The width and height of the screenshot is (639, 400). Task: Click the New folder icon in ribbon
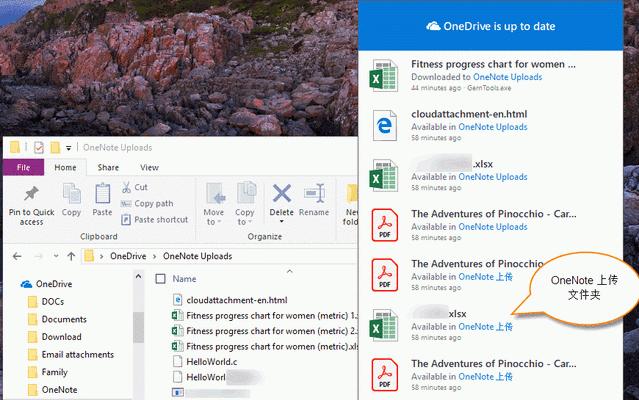point(351,194)
